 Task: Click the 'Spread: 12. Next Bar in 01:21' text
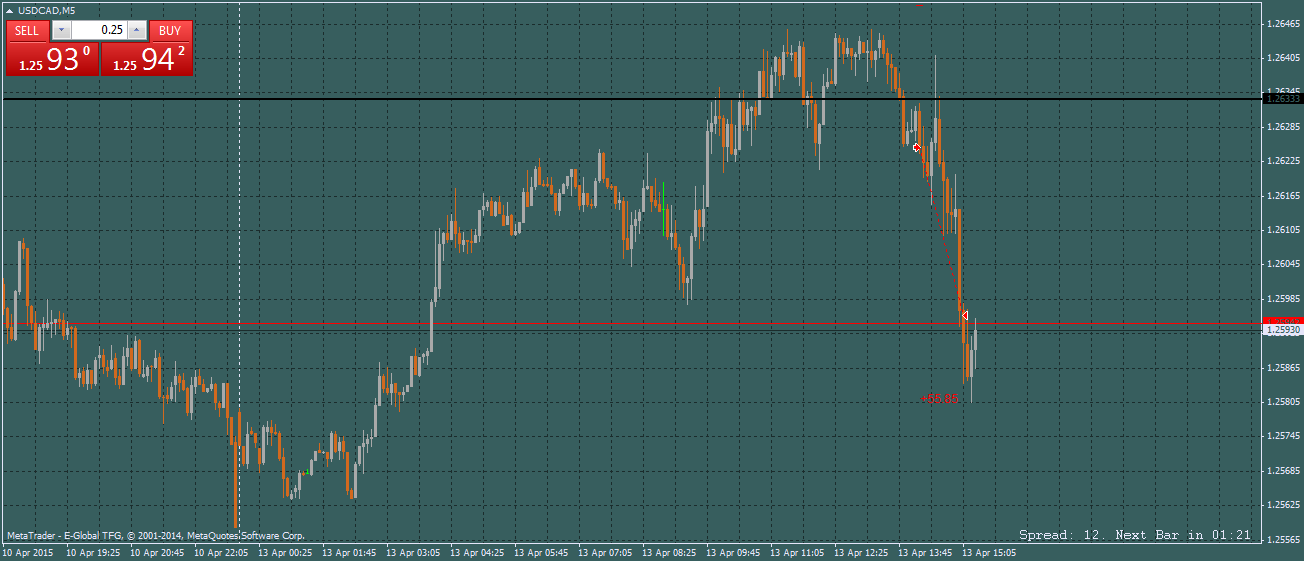tap(1135, 535)
